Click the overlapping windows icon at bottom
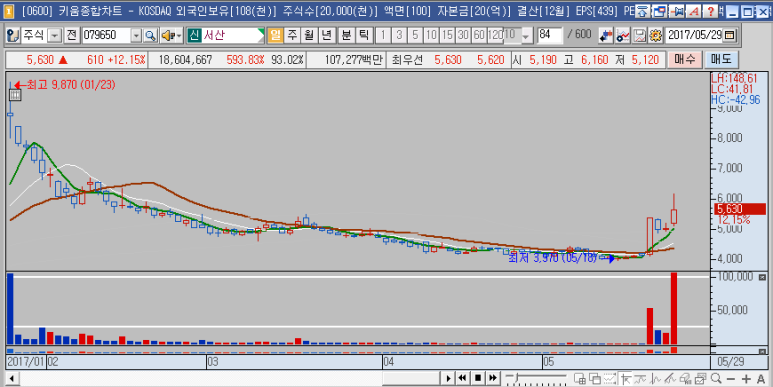This screenshot has height=387, width=773. 595,379
